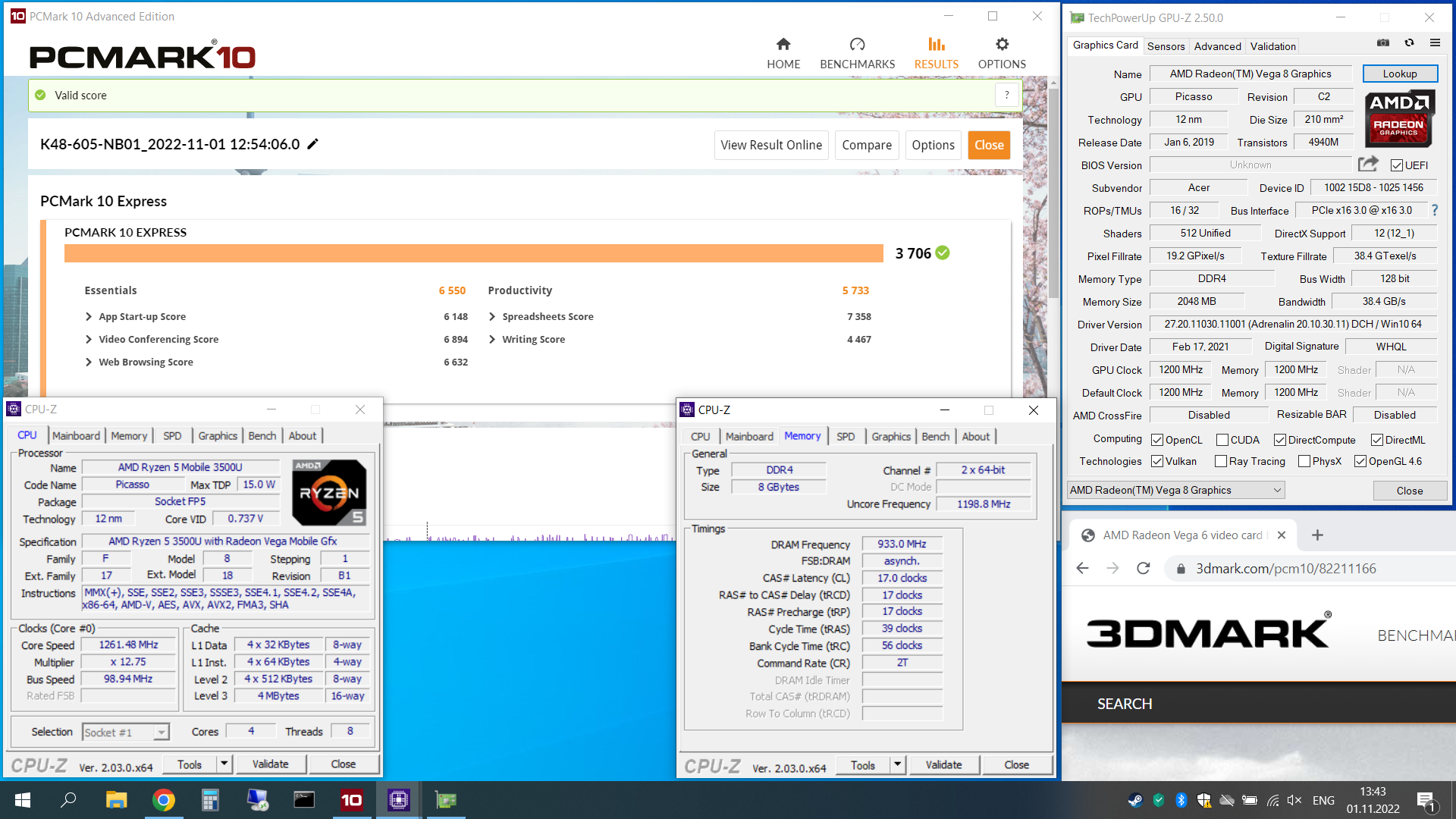Share BIOS with export arrow icon
This screenshot has height=819, width=1456.
tap(1368, 164)
